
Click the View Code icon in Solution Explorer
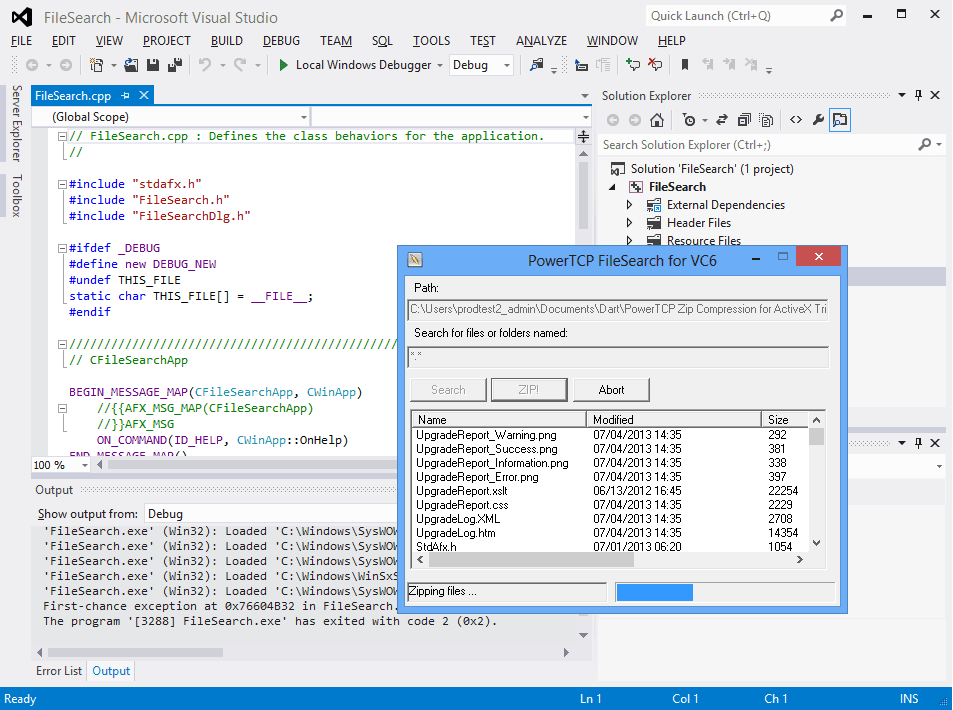point(796,120)
